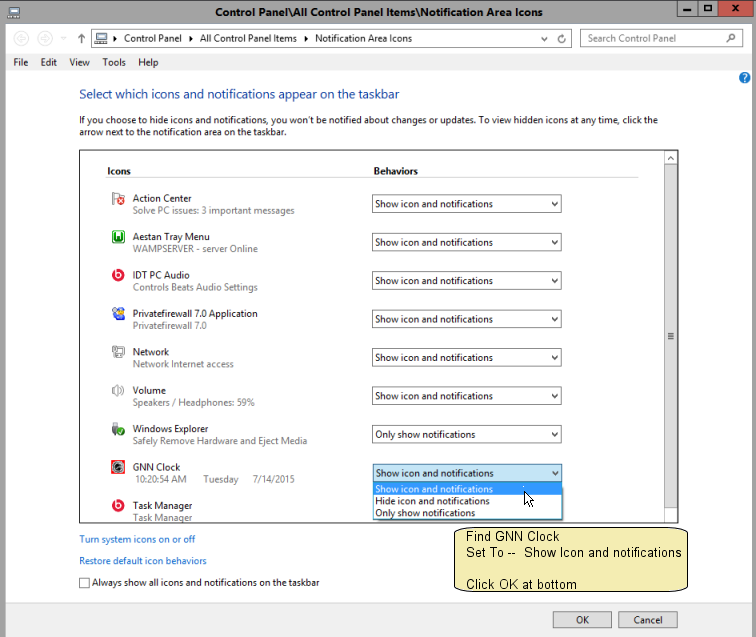Choose Hide icon and notifications option
The height and width of the screenshot is (637, 756).
(432, 501)
